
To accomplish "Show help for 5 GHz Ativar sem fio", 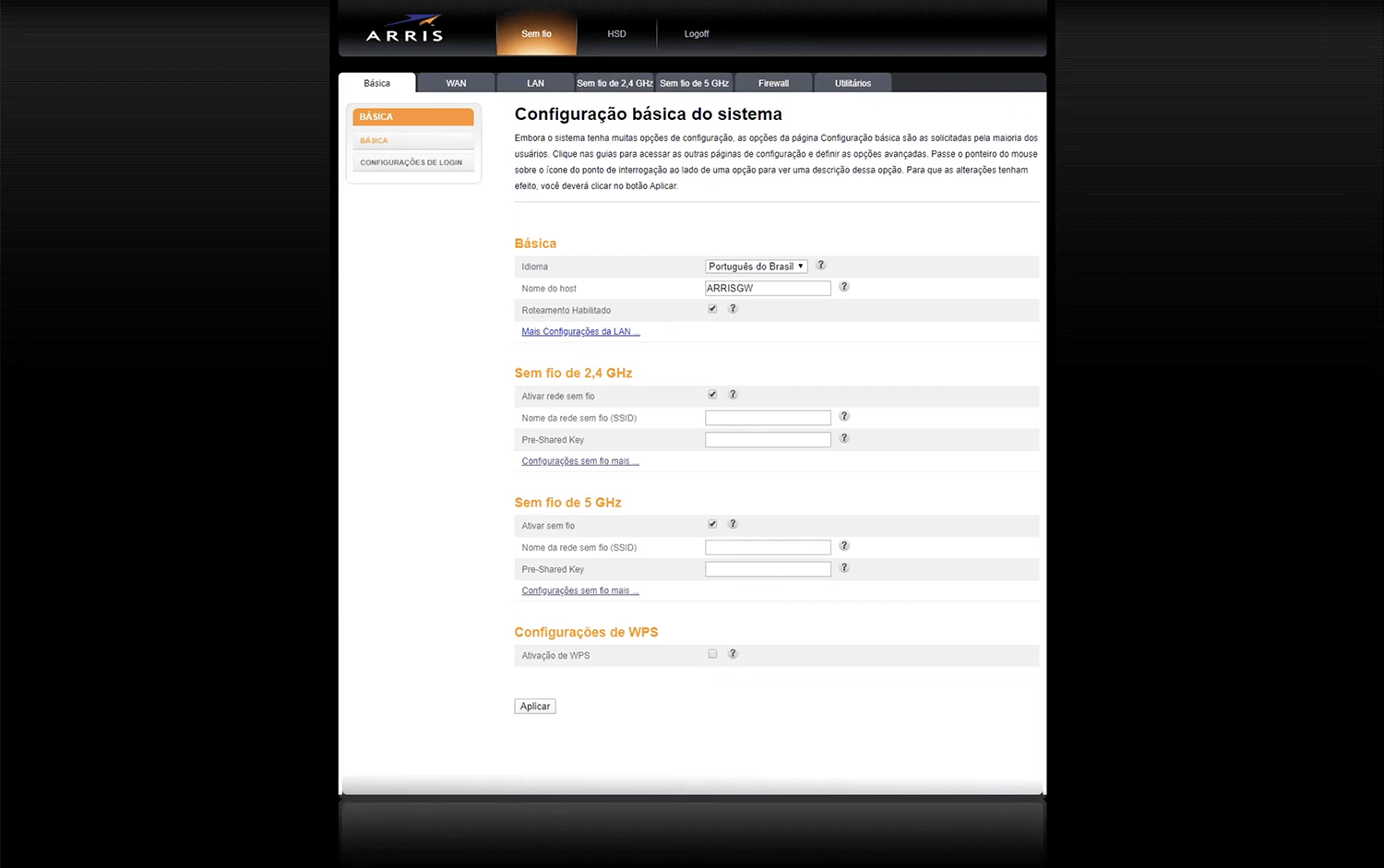I will click(733, 524).
